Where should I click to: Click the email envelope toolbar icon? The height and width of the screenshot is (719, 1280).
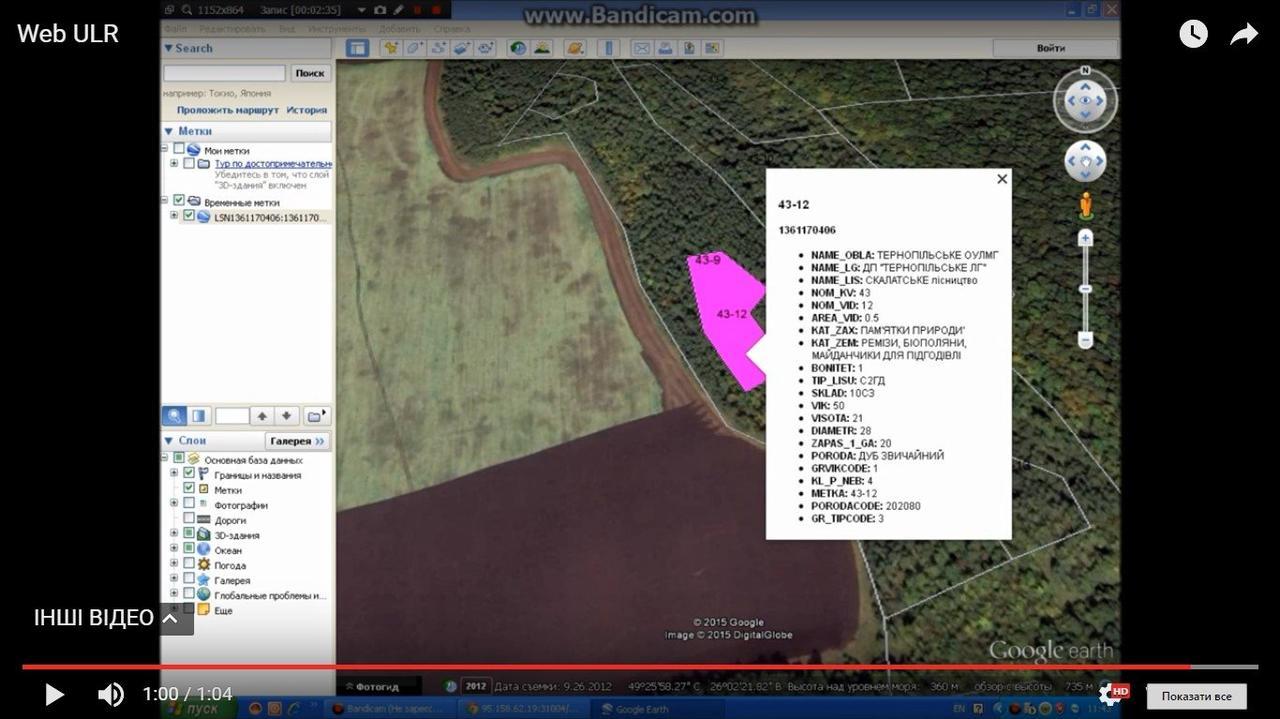point(641,48)
